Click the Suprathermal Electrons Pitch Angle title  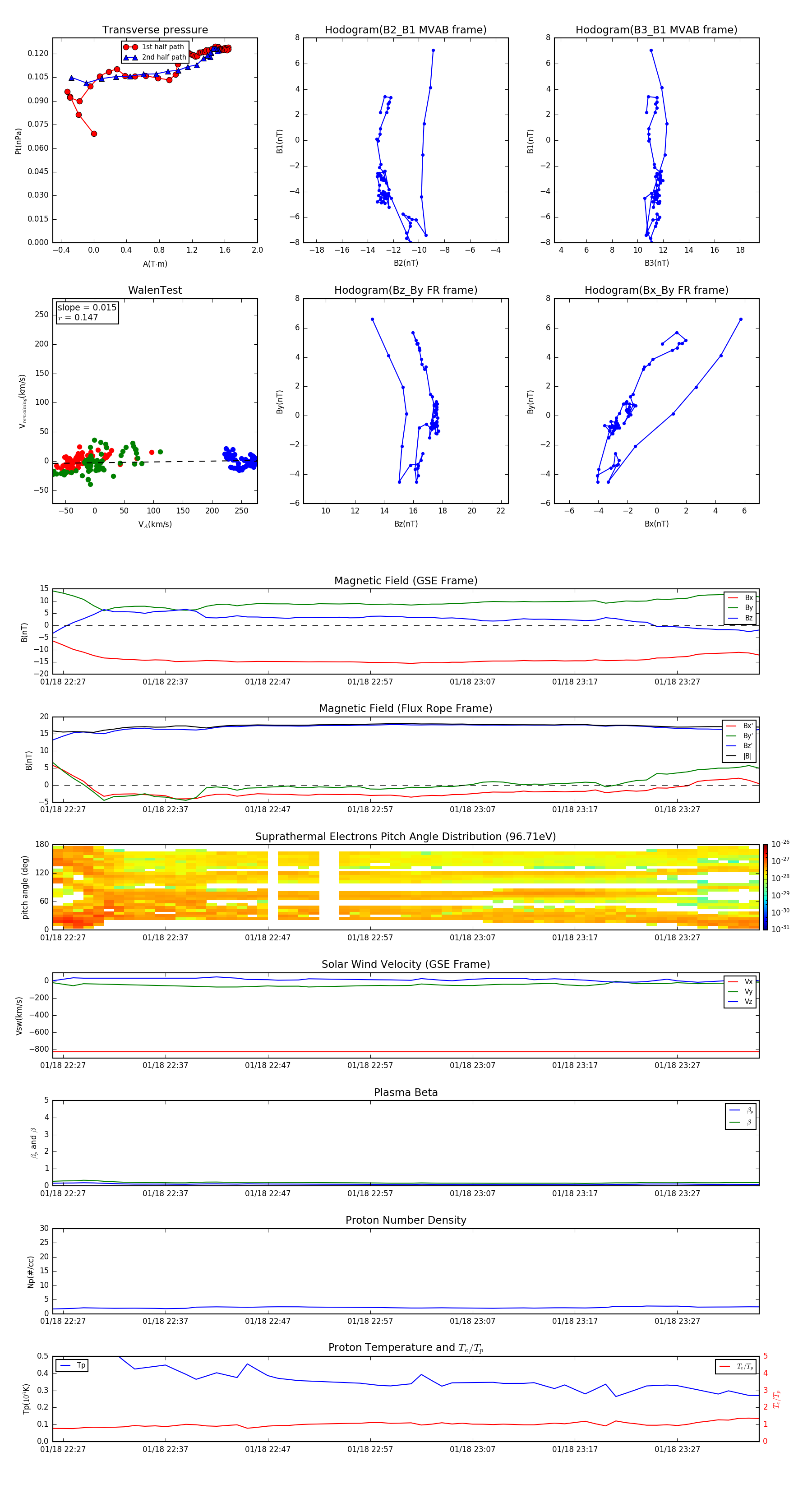[x=406, y=837]
